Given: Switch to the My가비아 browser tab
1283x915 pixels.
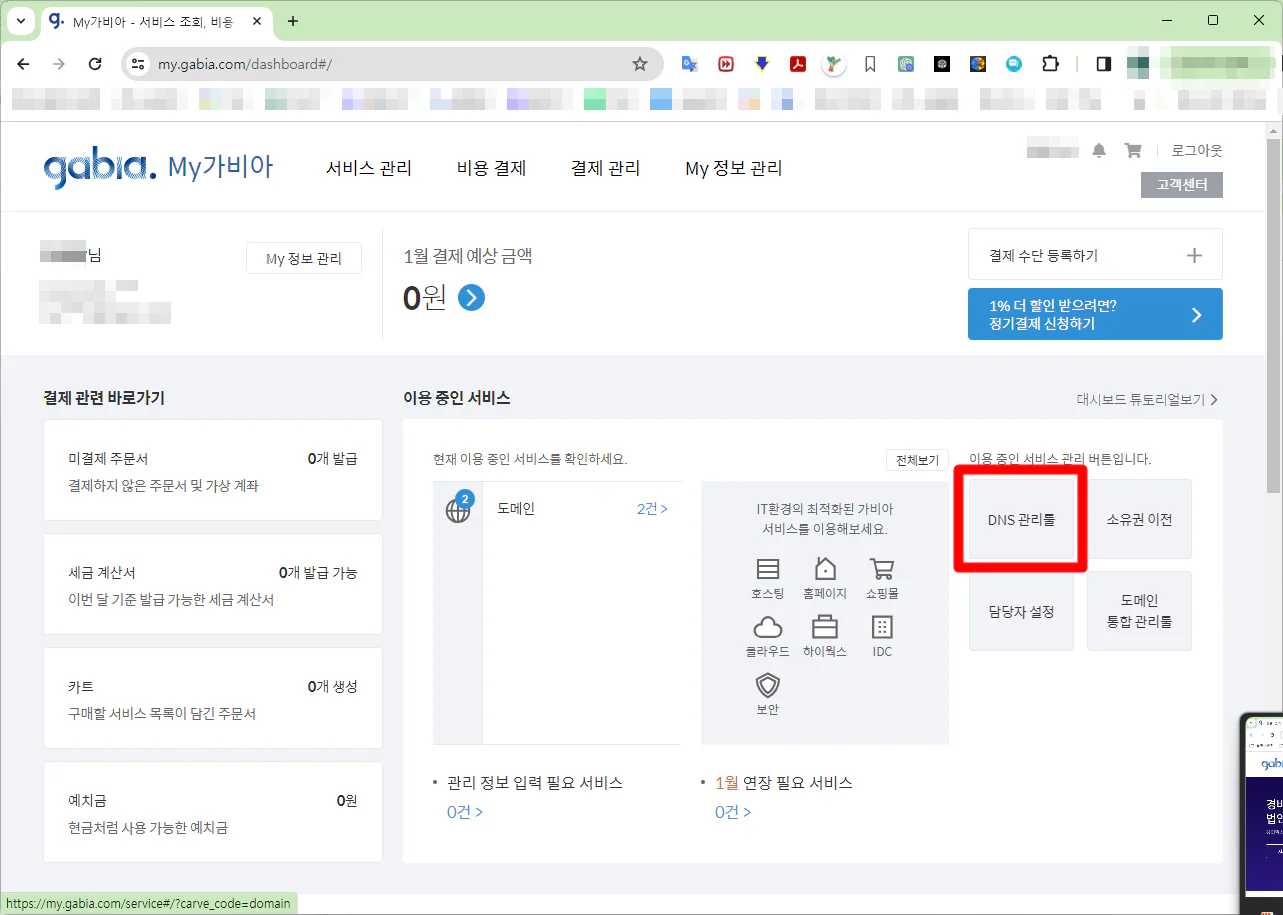Looking at the screenshot, I should [158, 21].
